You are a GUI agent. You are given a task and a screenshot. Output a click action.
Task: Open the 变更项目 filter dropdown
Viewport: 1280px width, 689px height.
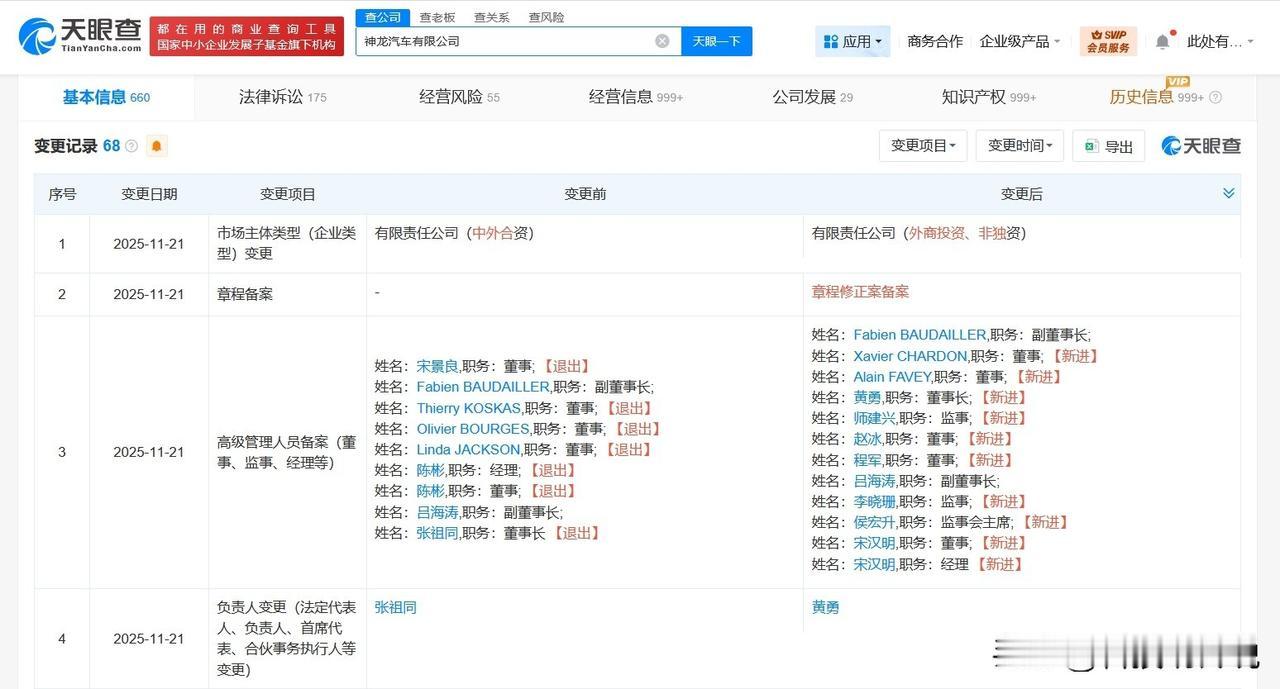pos(923,146)
